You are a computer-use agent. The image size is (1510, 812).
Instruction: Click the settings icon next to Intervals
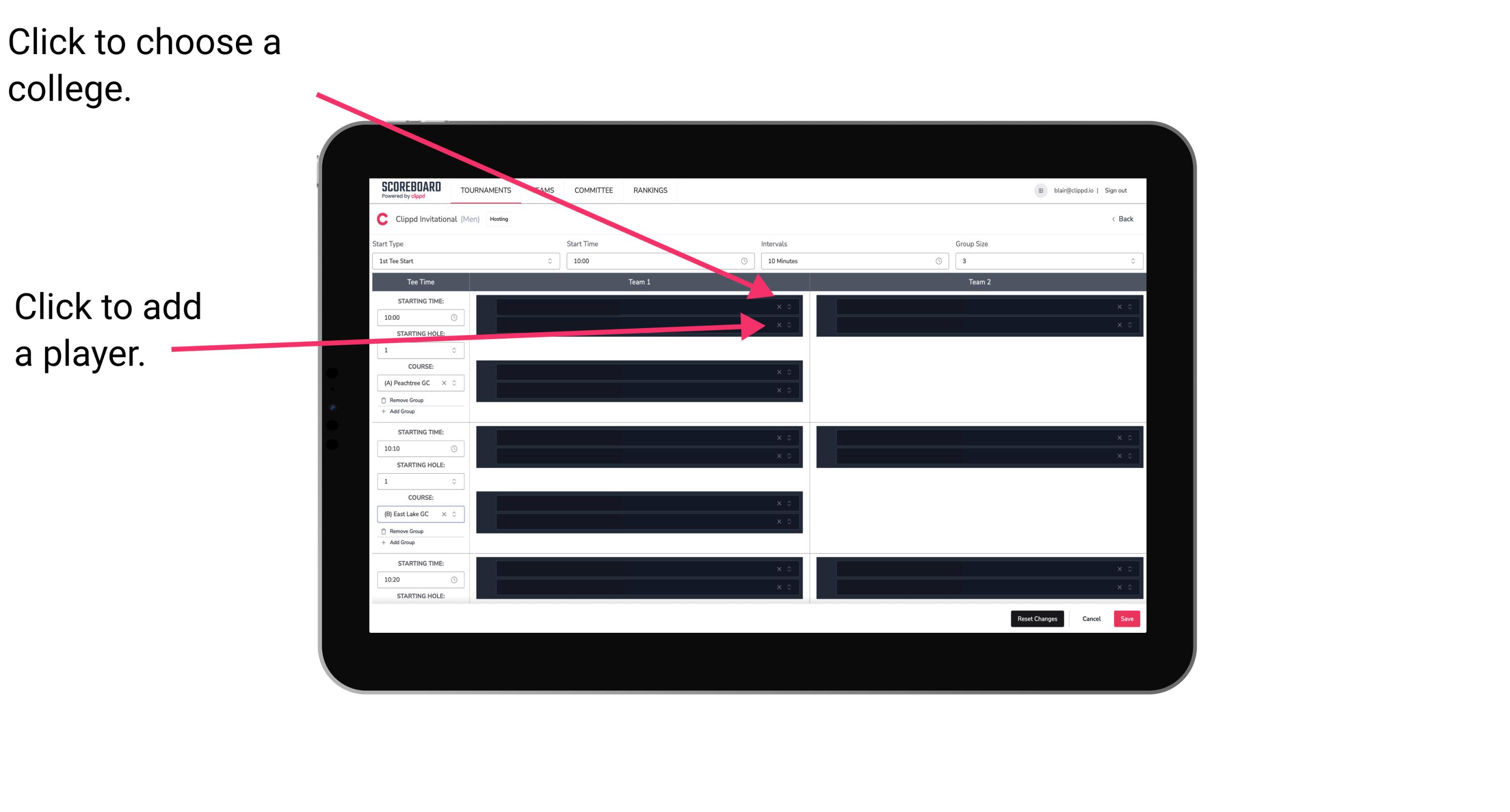pyautogui.click(x=938, y=261)
